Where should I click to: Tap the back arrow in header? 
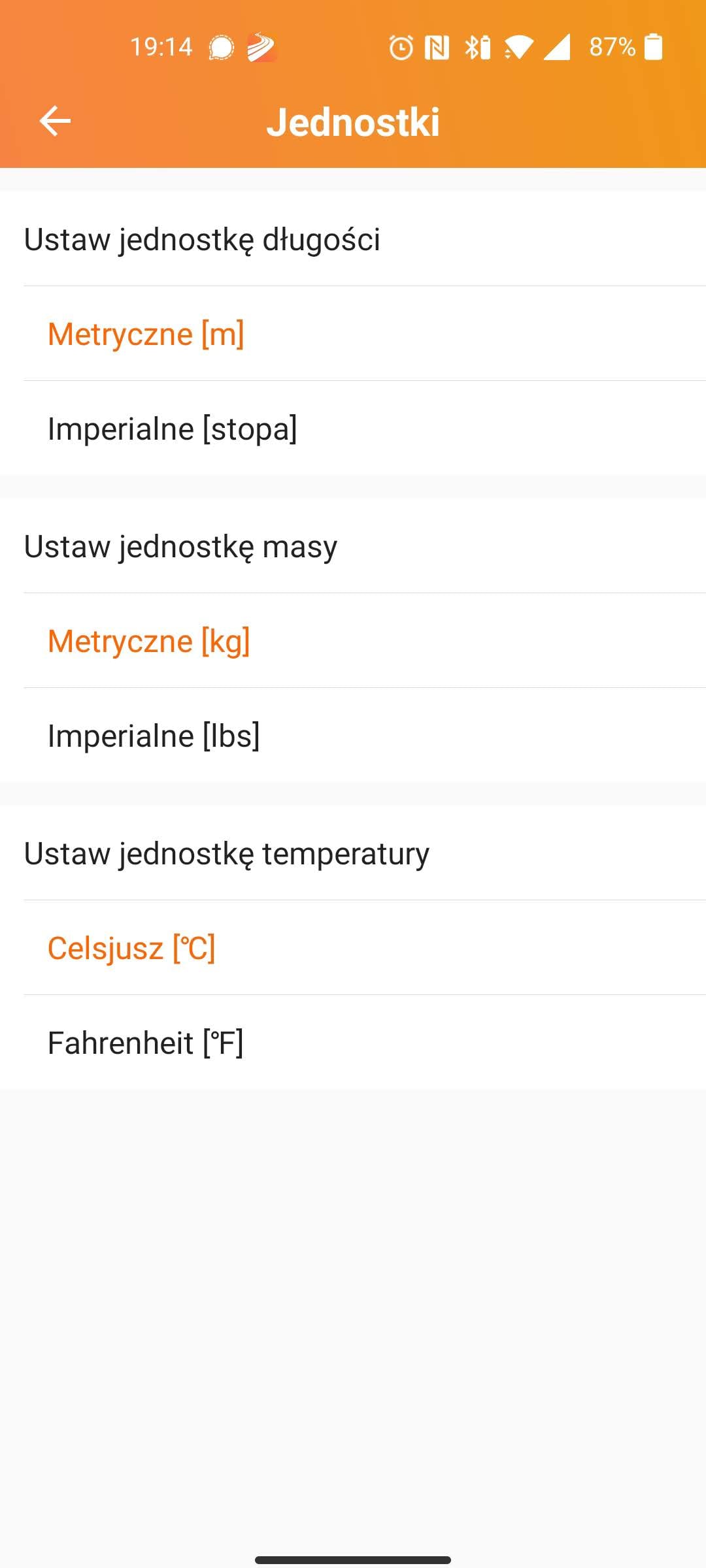(x=55, y=122)
